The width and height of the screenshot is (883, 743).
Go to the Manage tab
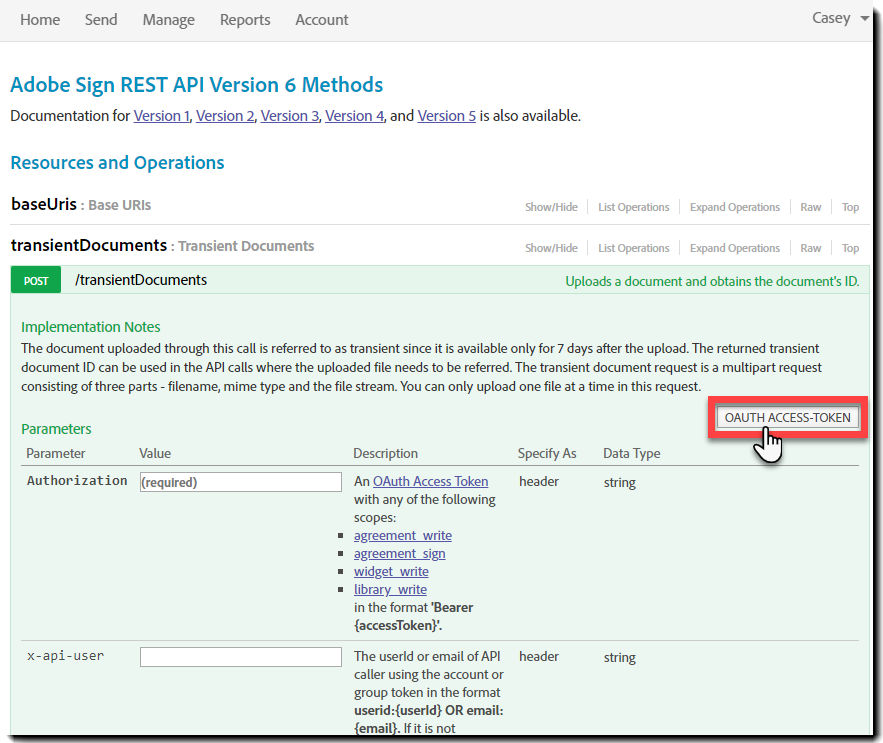[168, 20]
